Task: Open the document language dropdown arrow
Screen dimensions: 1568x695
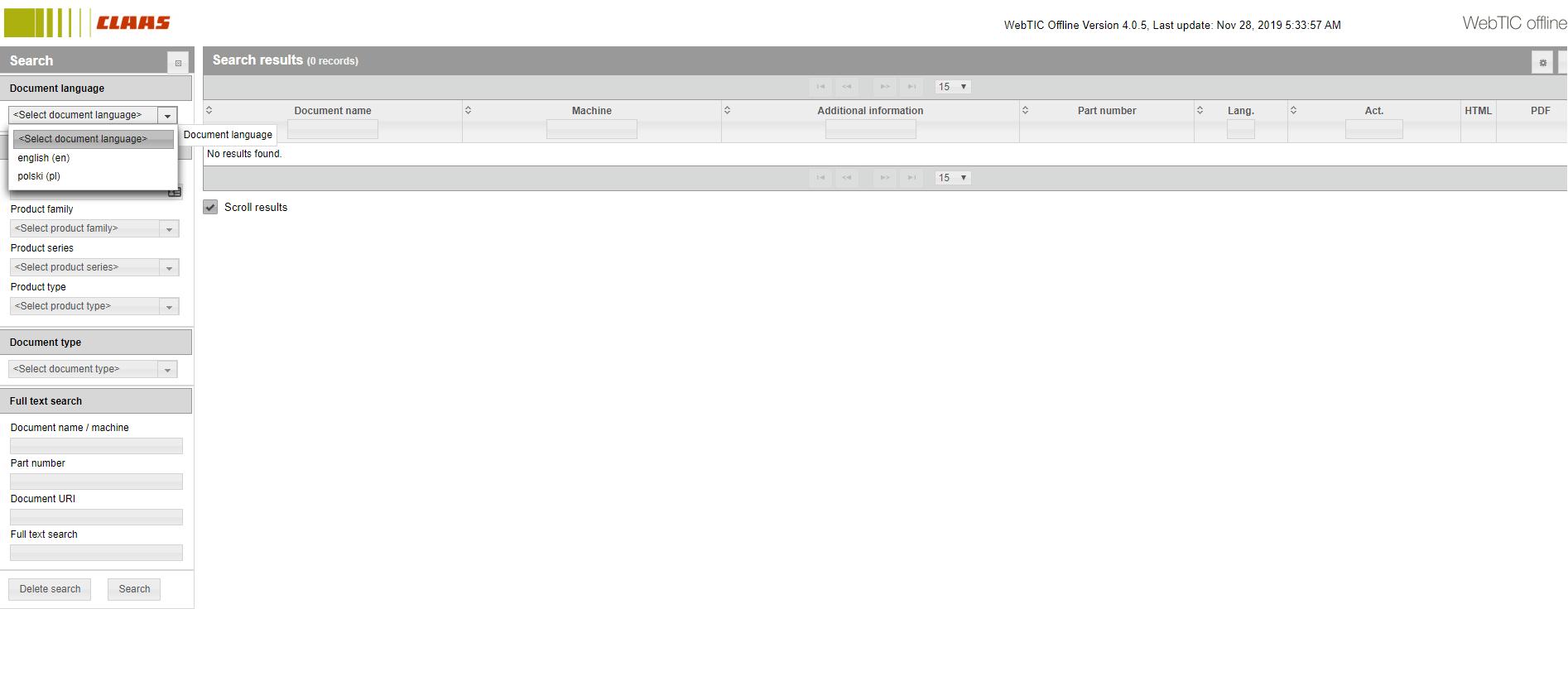Action: (167, 116)
